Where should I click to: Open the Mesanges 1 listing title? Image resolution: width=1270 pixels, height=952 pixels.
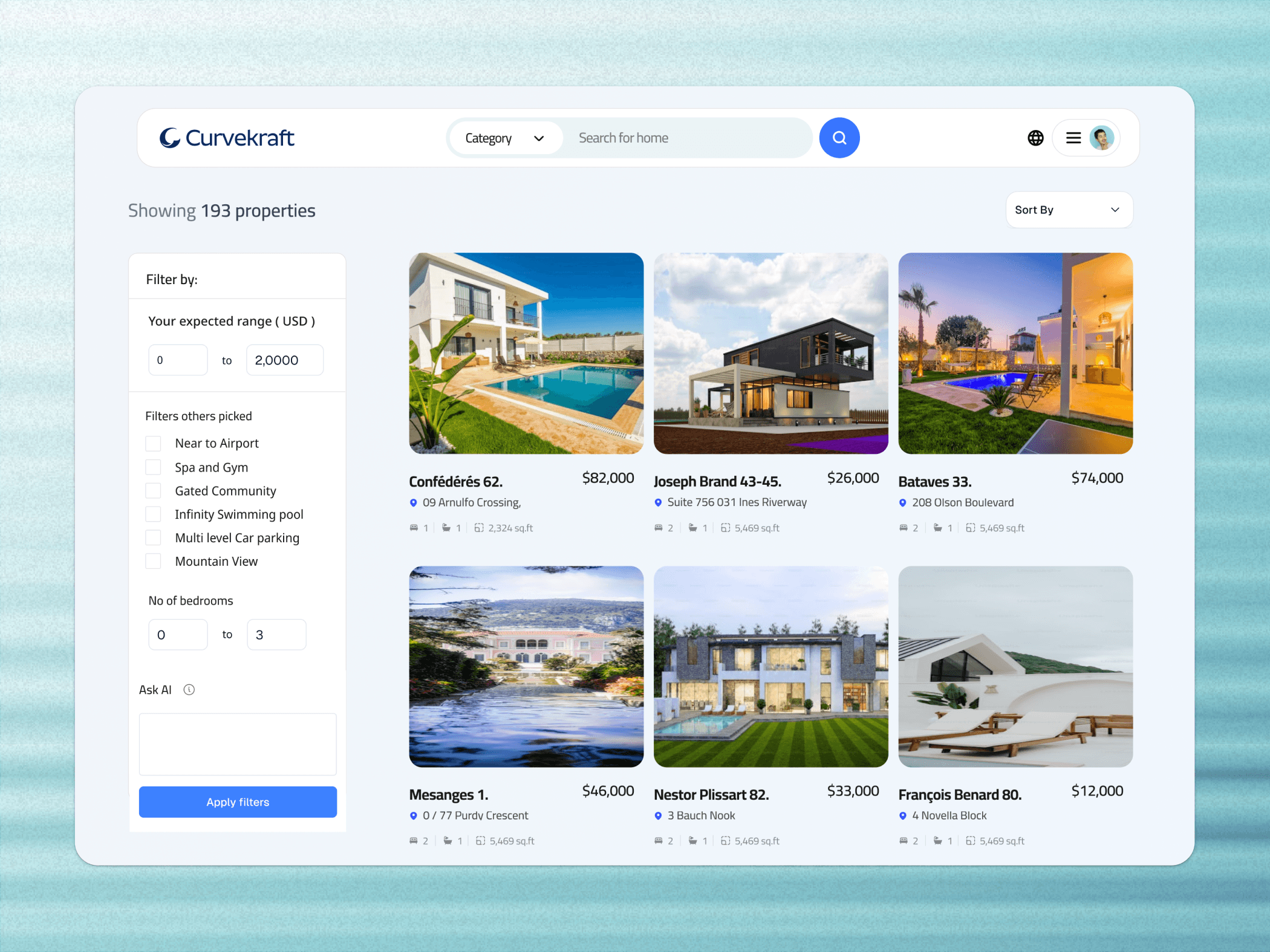tap(448, 795)
